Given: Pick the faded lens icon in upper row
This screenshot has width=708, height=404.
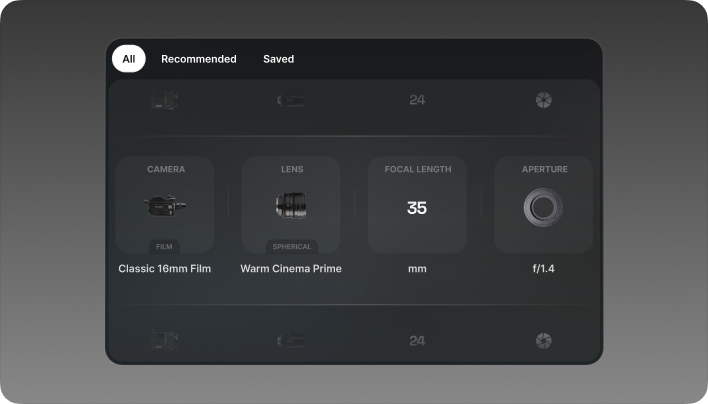Looking at the screenshot, I should tap(291, 100).
